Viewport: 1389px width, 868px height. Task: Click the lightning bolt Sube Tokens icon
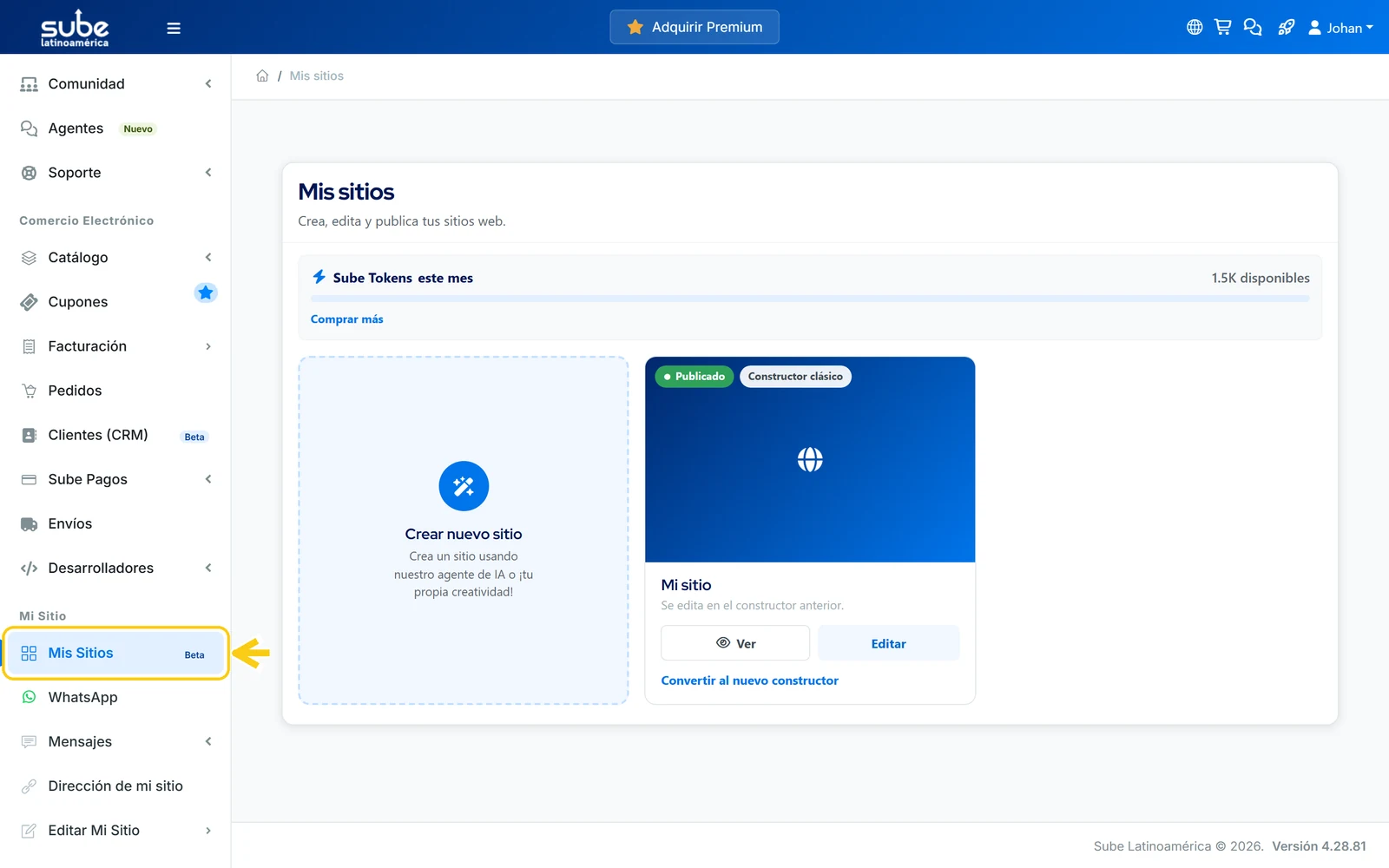[x=319, y=277]
